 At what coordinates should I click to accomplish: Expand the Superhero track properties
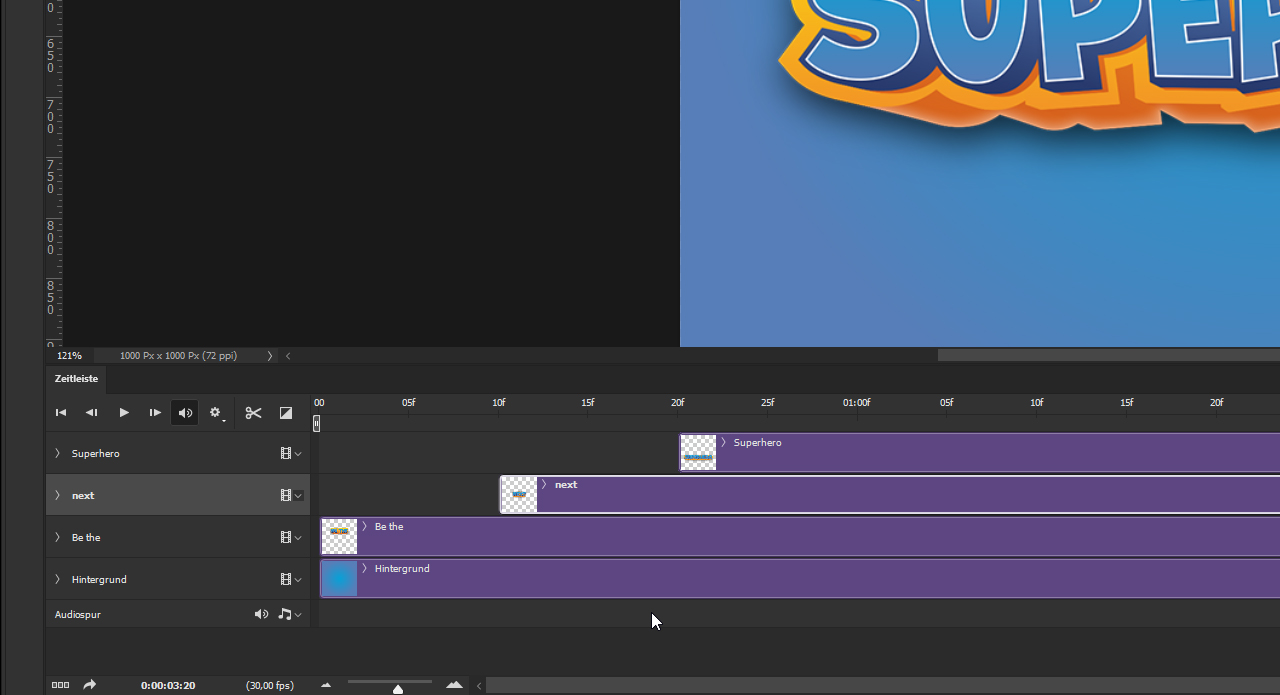pyautogui.click(x=57, y=453)
